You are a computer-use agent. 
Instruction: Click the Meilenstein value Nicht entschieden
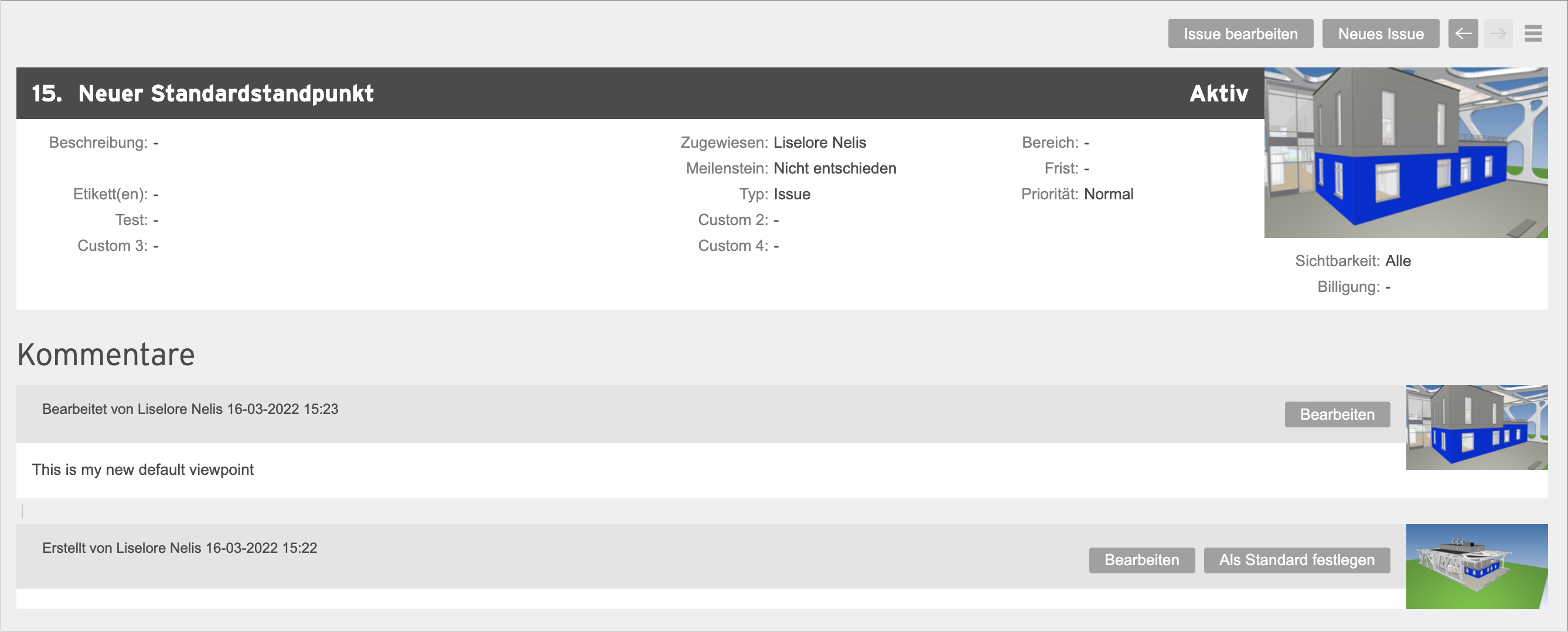[834, 168]
